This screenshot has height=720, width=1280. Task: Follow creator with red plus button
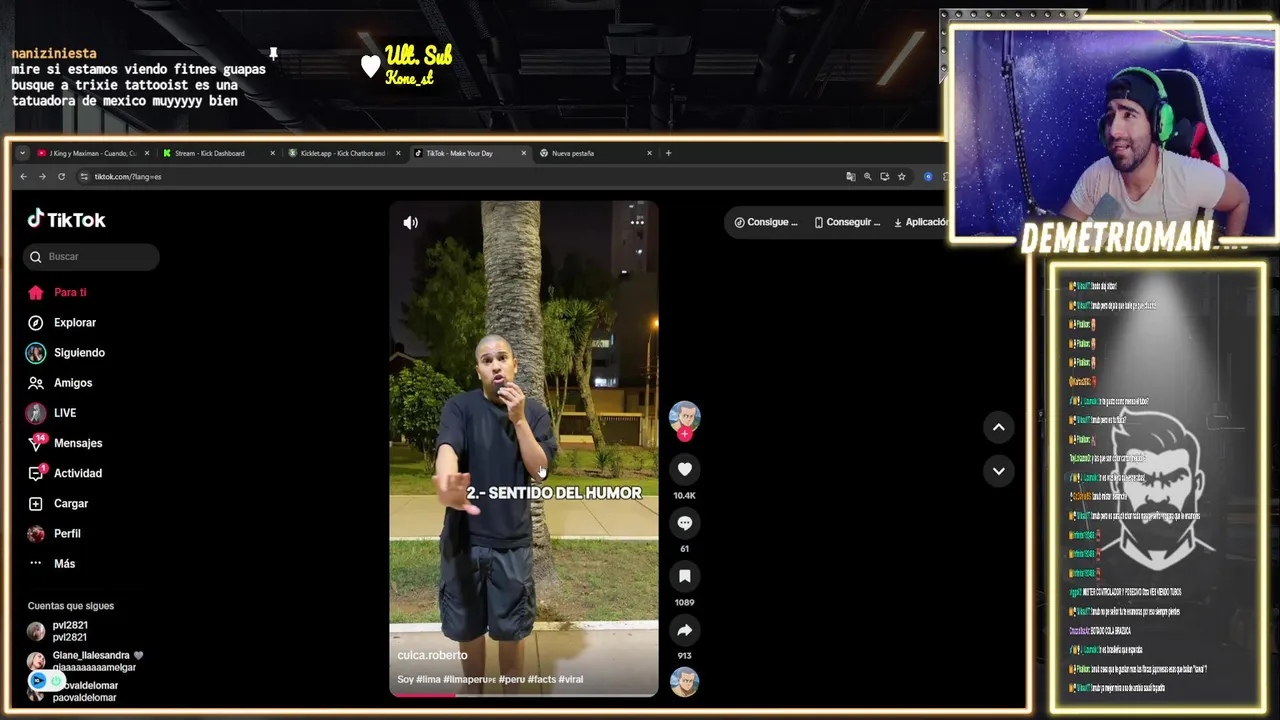(685, 434)
